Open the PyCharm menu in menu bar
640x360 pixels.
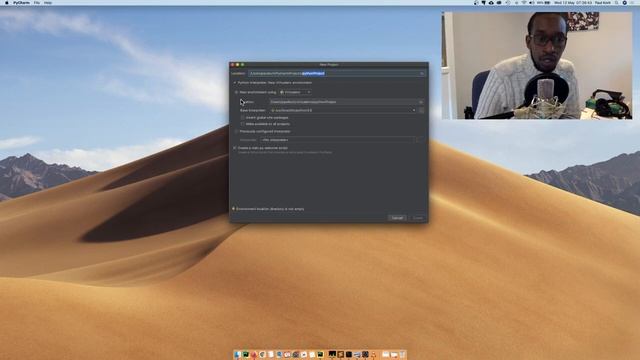pyautogui.click(x=21, y=3)
